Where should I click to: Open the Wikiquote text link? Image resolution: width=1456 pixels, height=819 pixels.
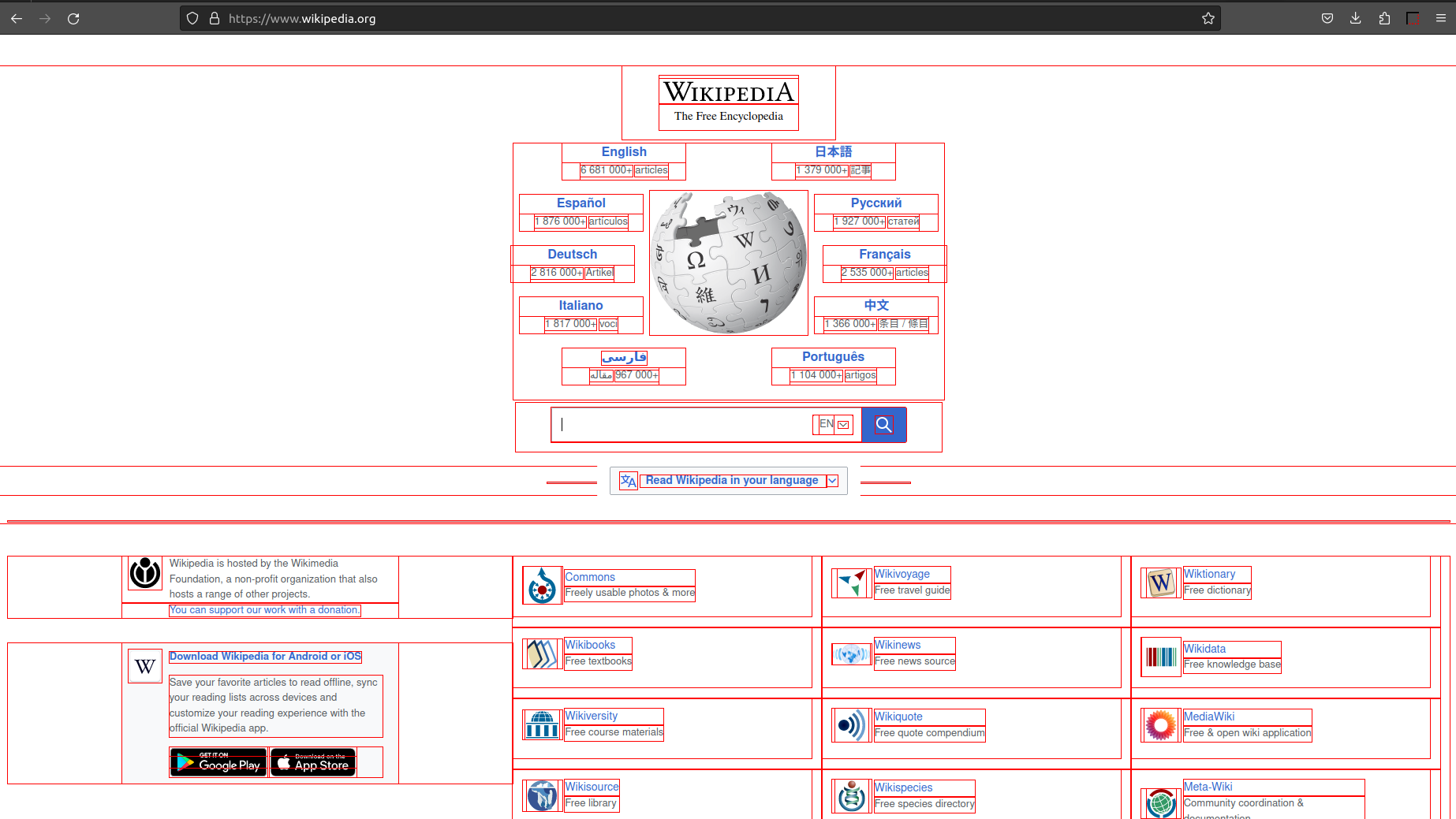(898, 717)
